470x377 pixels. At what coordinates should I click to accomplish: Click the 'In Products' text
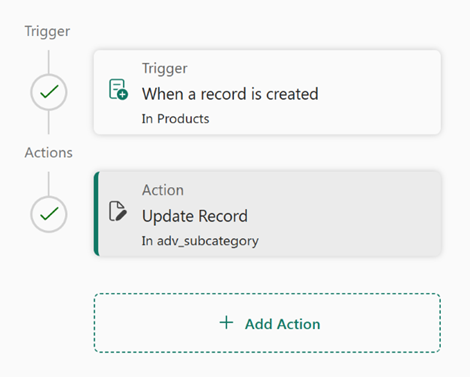pos(176,119)
